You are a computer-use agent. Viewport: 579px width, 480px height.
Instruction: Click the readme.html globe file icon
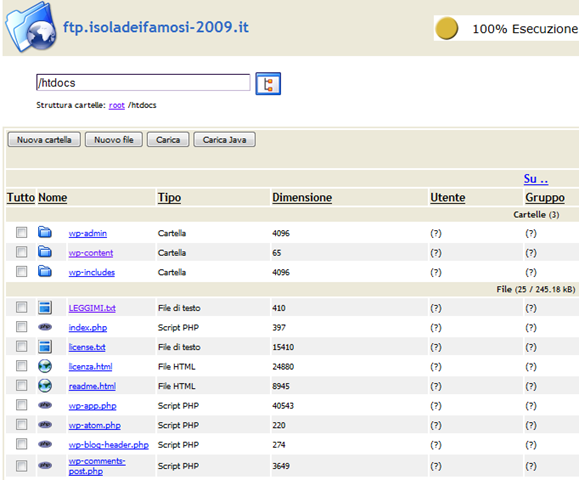tap(45, 385)
